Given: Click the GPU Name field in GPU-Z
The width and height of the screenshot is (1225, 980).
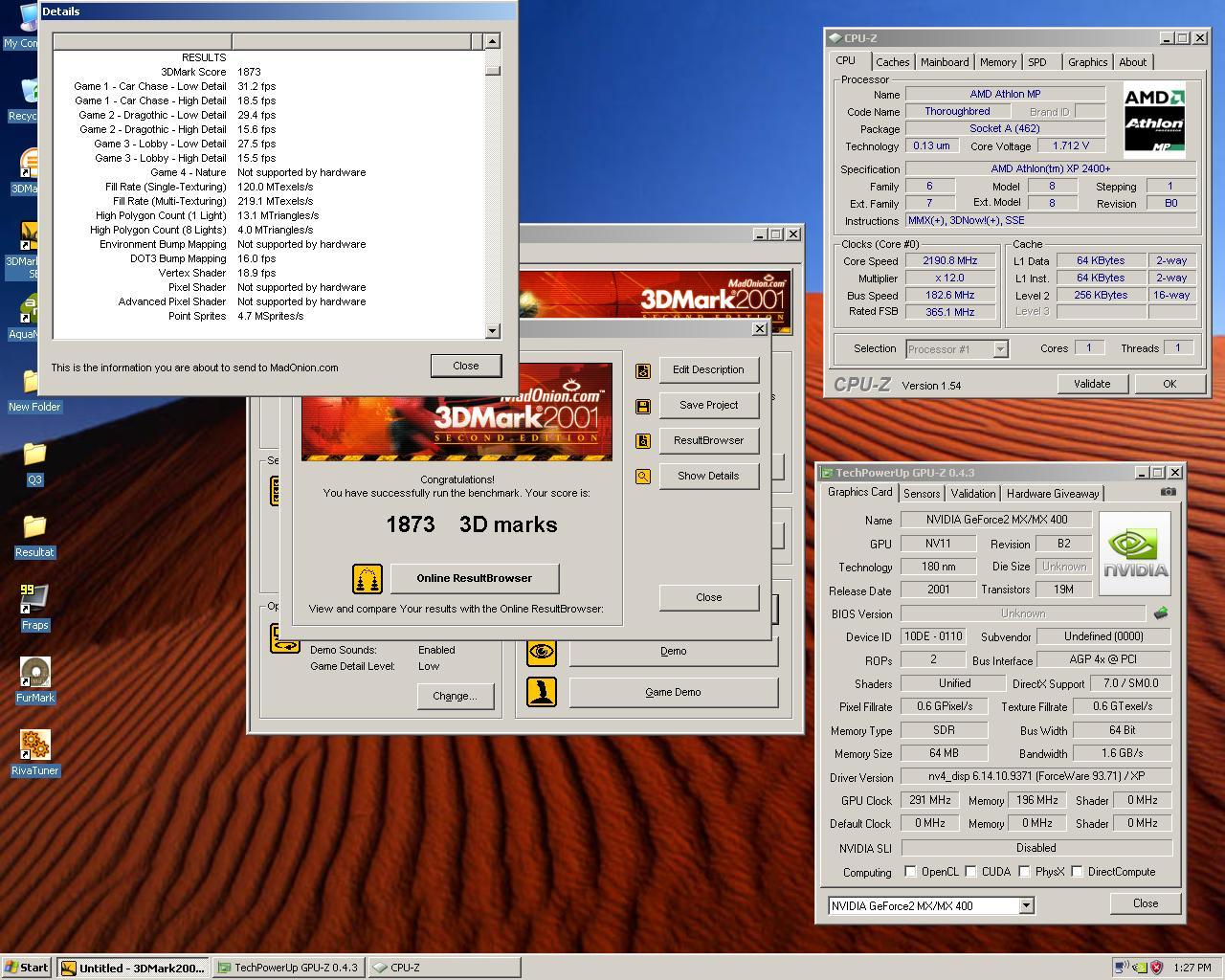Looking at the screenshot, I should point(996,520).
